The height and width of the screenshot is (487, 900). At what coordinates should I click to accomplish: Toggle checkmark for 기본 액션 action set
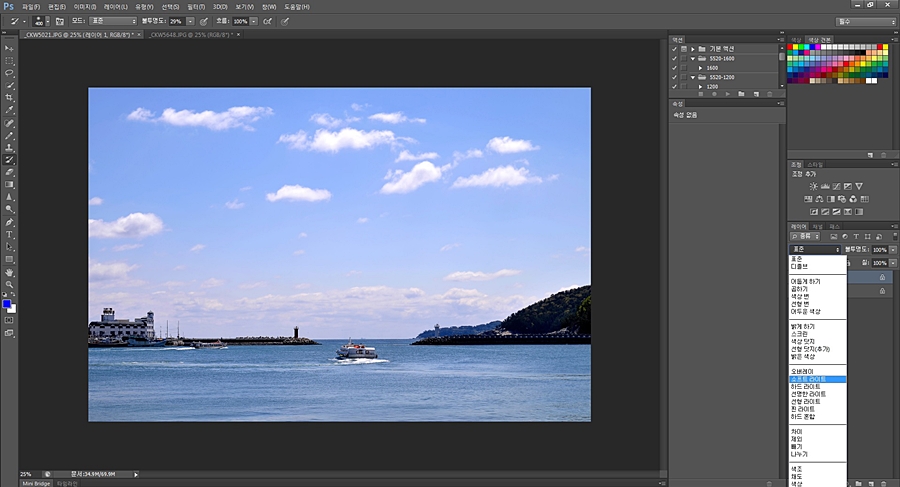674,48
